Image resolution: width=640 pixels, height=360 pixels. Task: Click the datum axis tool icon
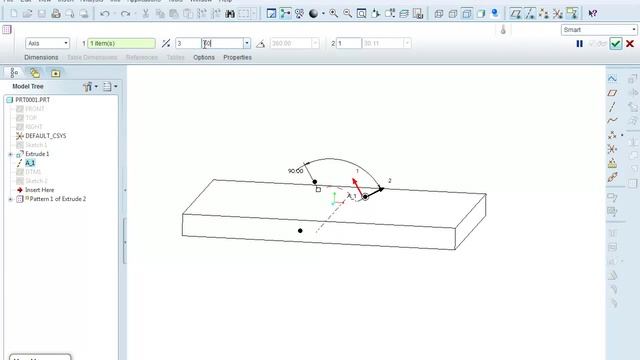click(x=612, y=107)
